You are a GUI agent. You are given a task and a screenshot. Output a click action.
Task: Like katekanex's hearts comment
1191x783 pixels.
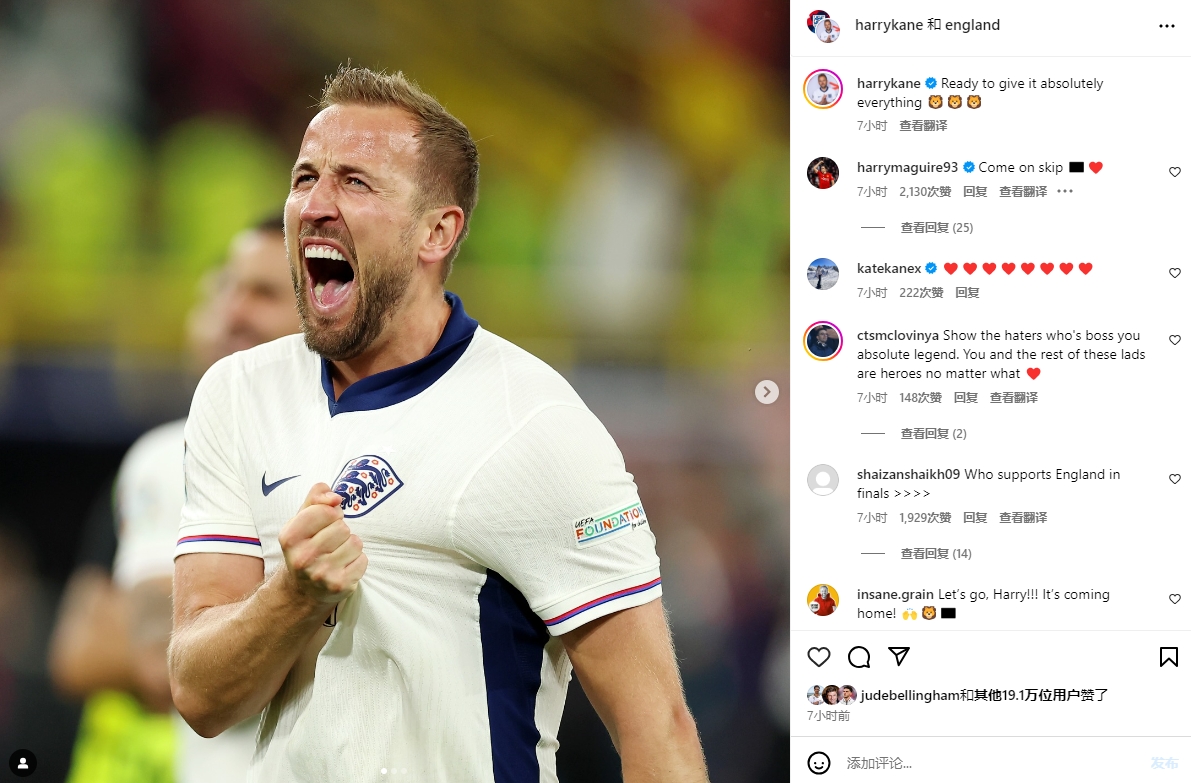click(x=1174, y=273)
